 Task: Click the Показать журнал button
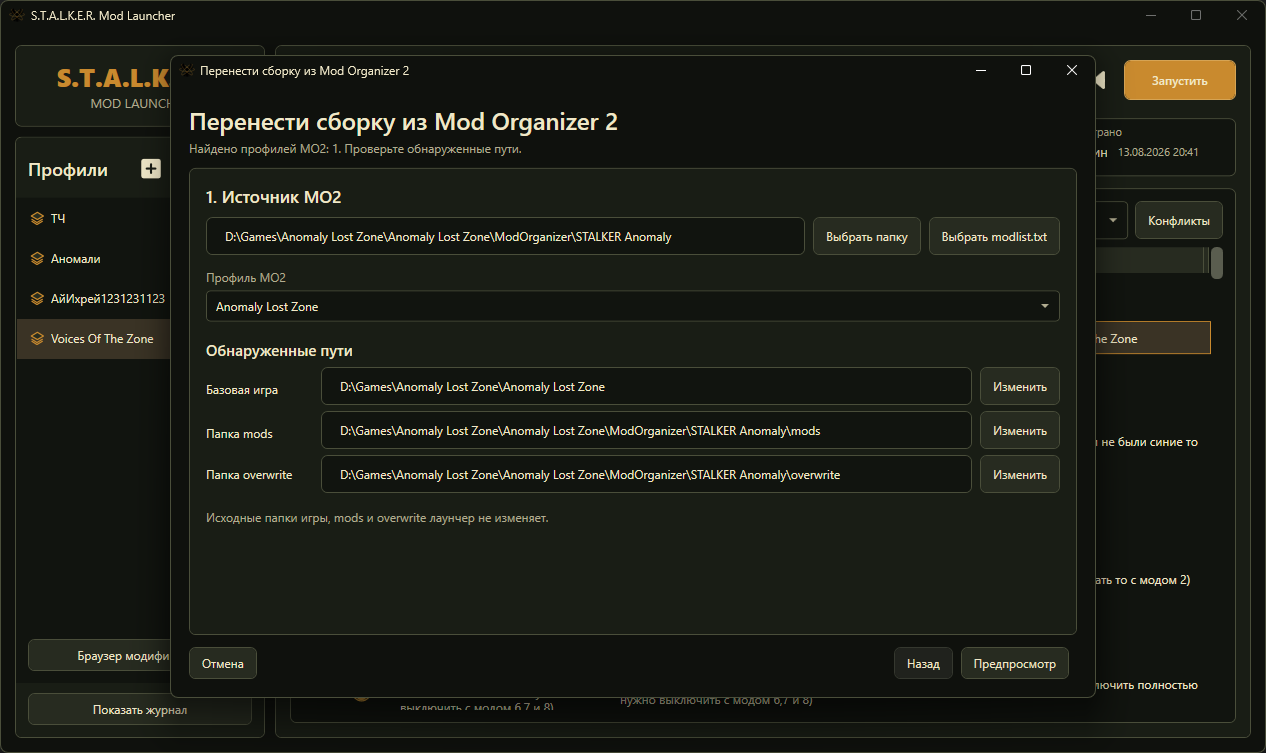pos(140,710)
